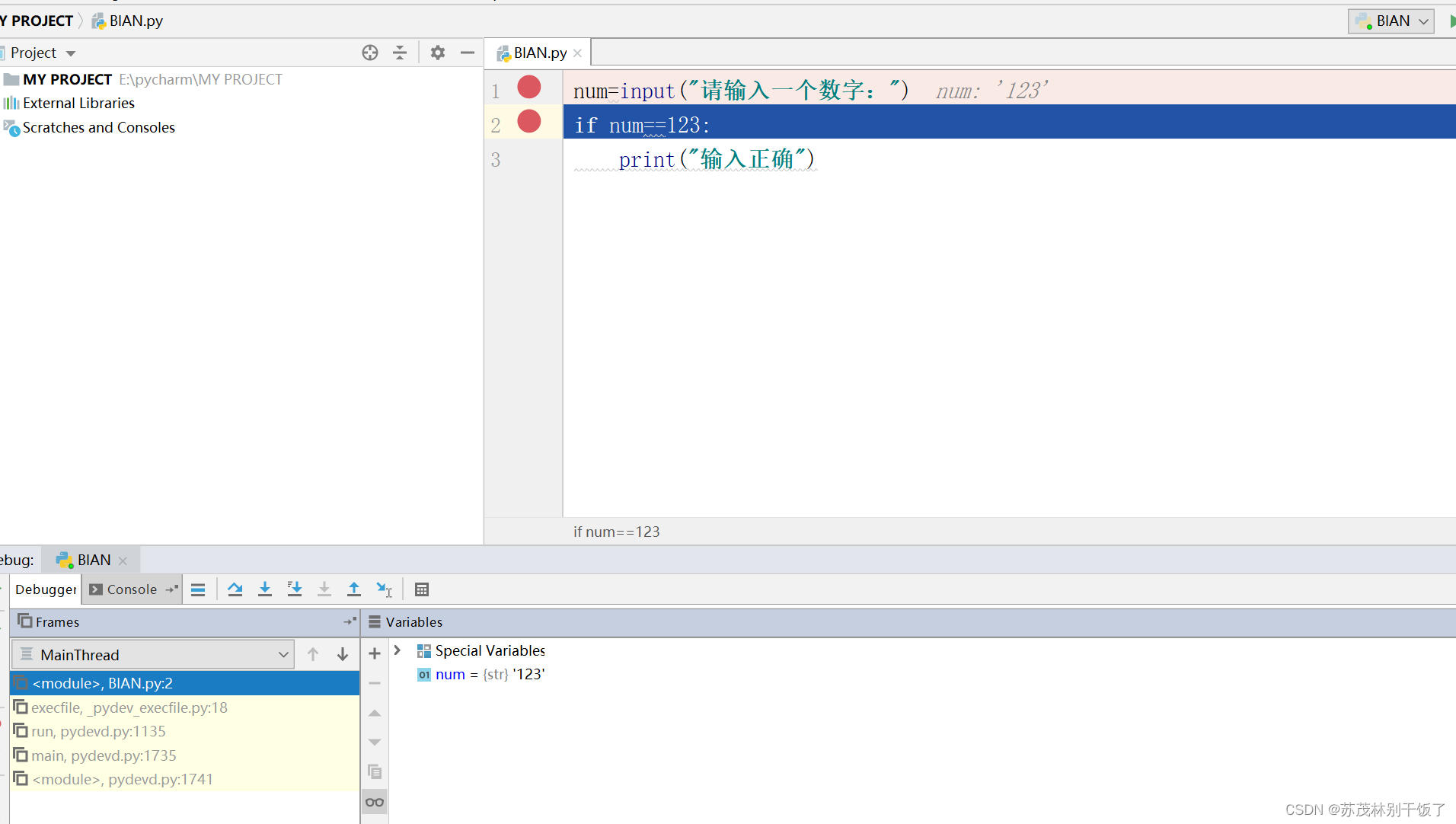Toggle Show Watches glasses icon
This screenshot has height=824, width=1456.
pyautogui.click(x=375, y=802)
